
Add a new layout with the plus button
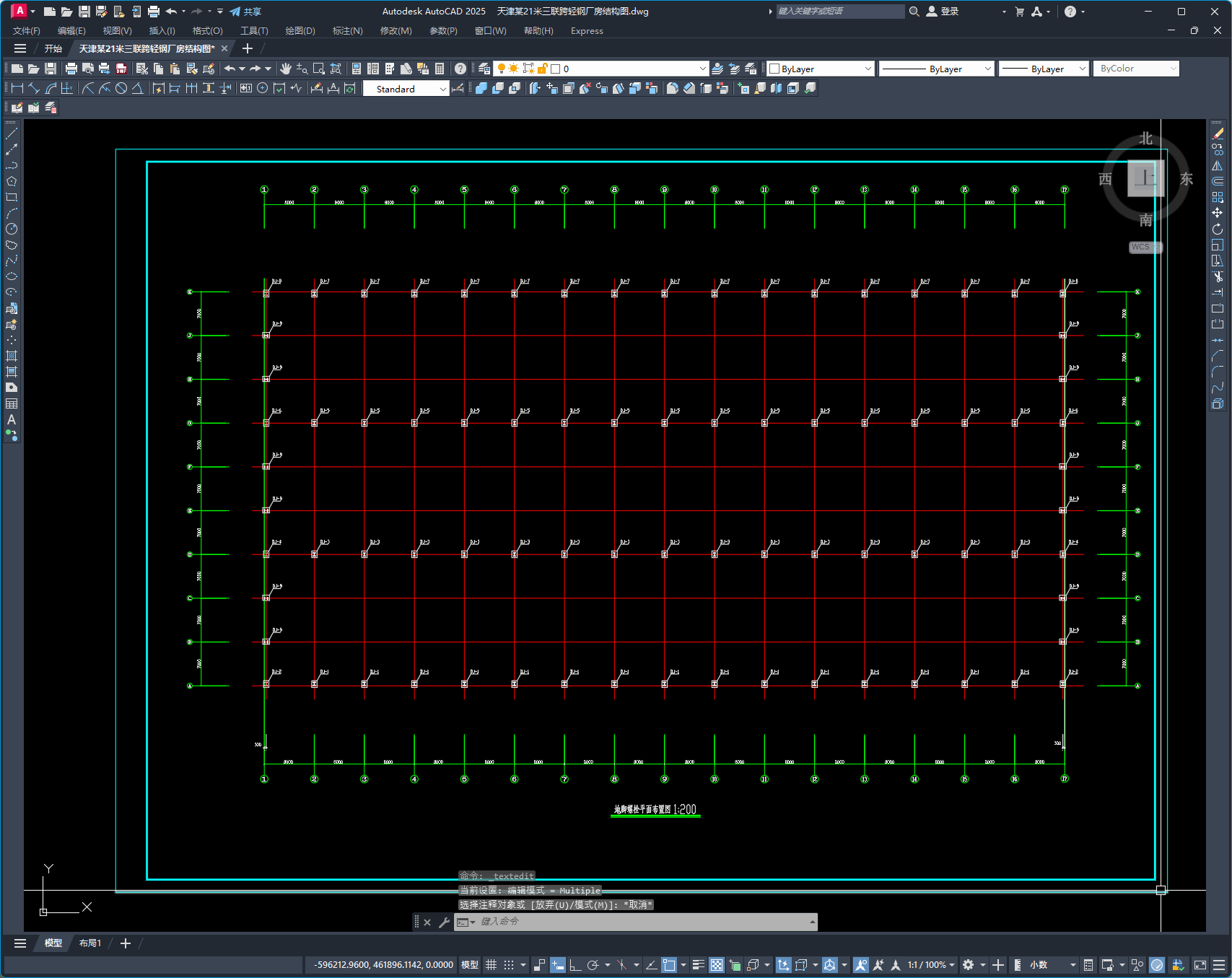click(x=126, y=943)
